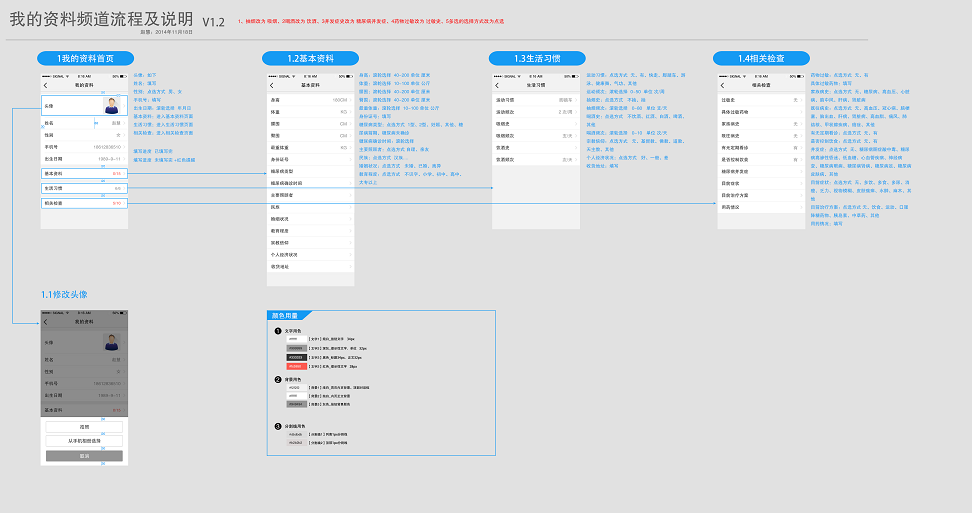This screenshot has height=513, width=972.
Task: Click the red text color swatch
Action: 297,367
